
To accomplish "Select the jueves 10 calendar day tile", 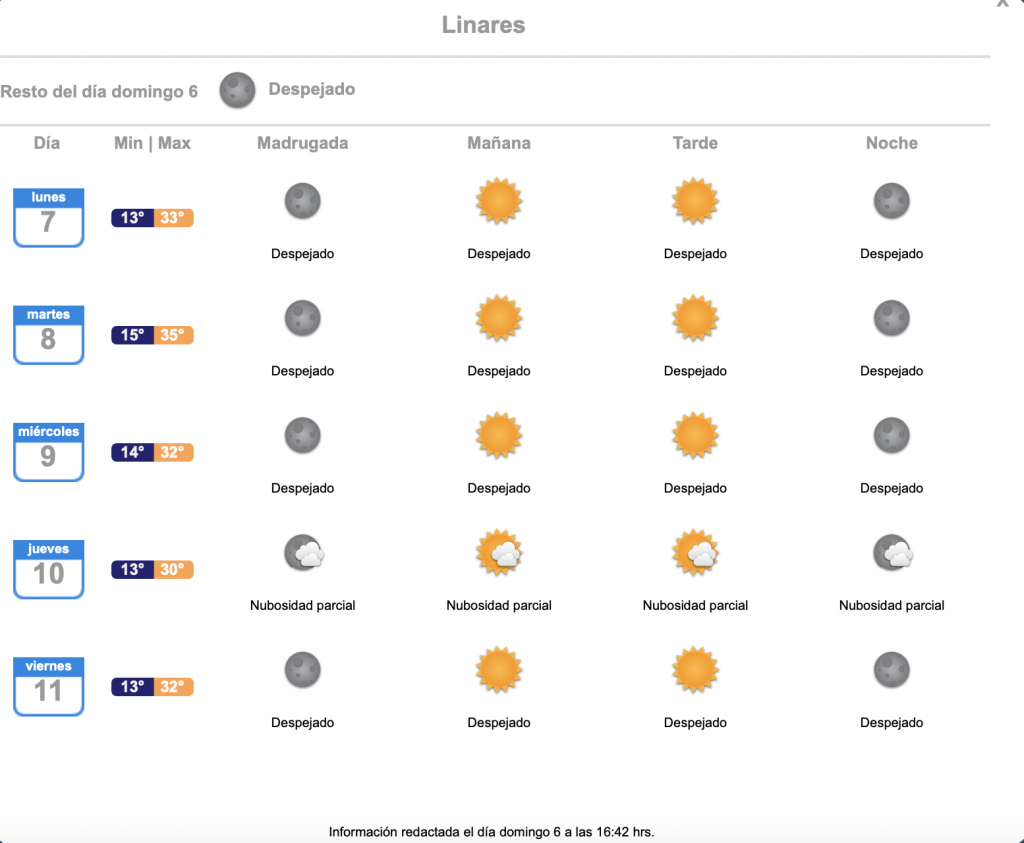I will (48, 569).
